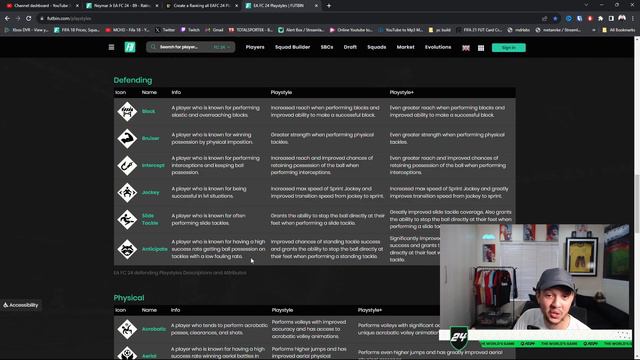Open the Squad Builder menu

(x=292, y=47)
